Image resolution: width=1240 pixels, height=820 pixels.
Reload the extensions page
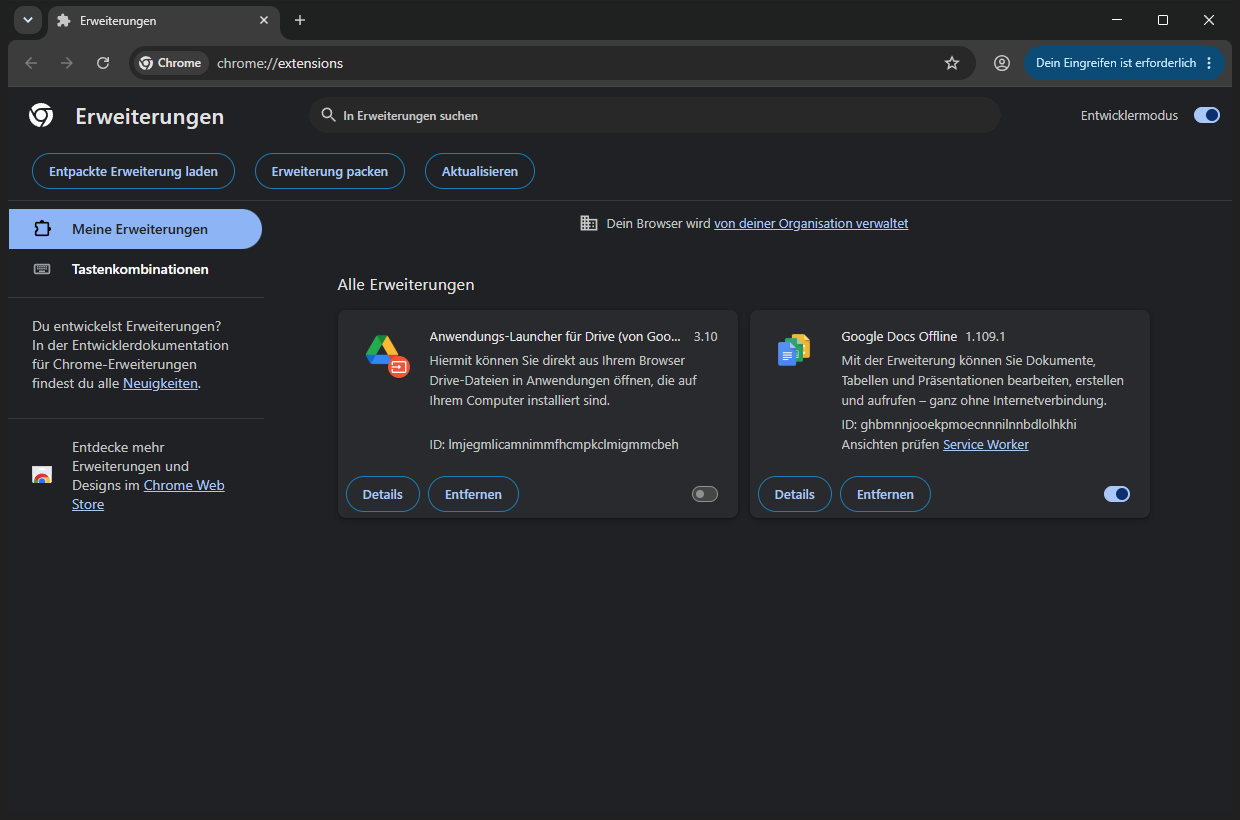point(103,63)
